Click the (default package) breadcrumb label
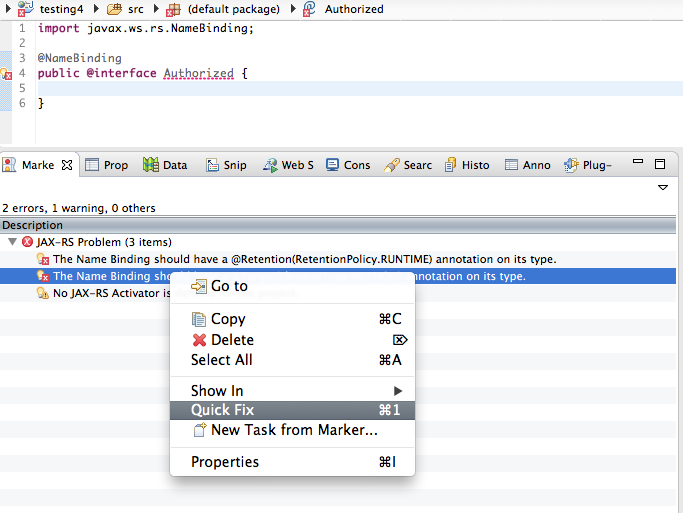The height and width of the screenshot is (513, 683). (234, 9)
